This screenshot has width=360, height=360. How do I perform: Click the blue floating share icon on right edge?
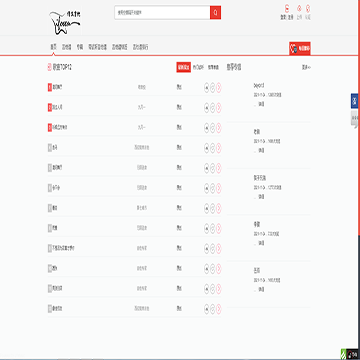click(x=355, y=101)
